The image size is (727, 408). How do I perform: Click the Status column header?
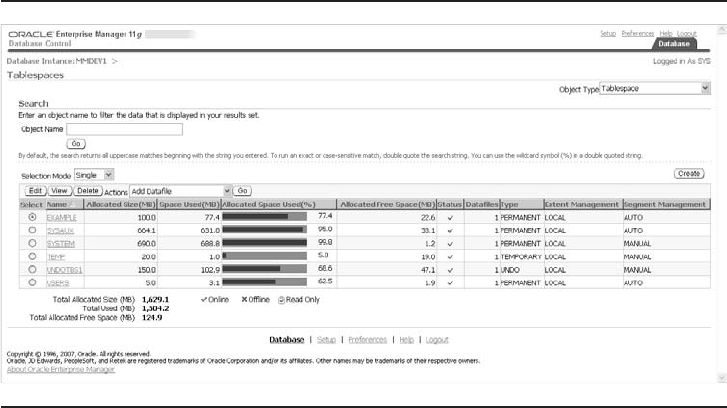(x=450, y=204)
